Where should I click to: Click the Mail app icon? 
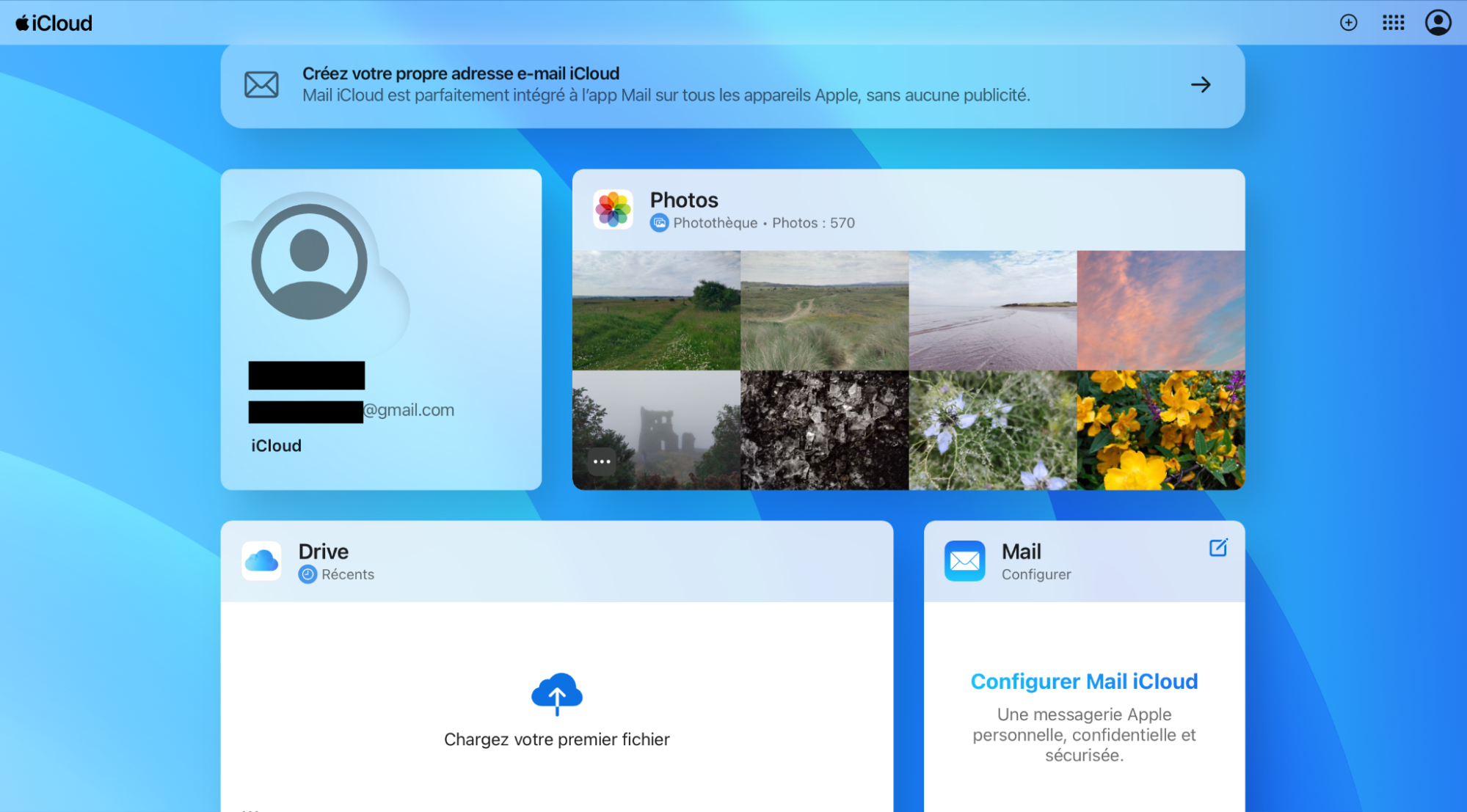coord(964,560)
